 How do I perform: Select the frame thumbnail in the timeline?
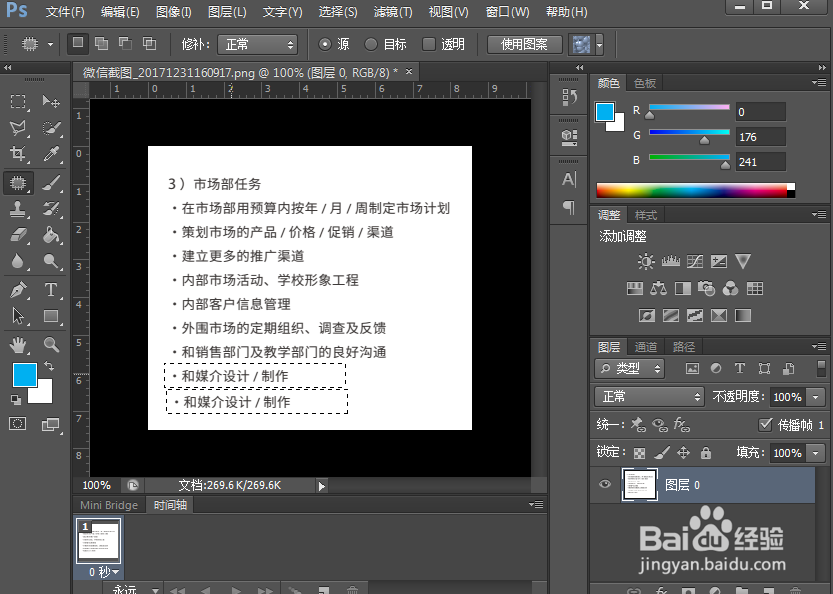97,540
